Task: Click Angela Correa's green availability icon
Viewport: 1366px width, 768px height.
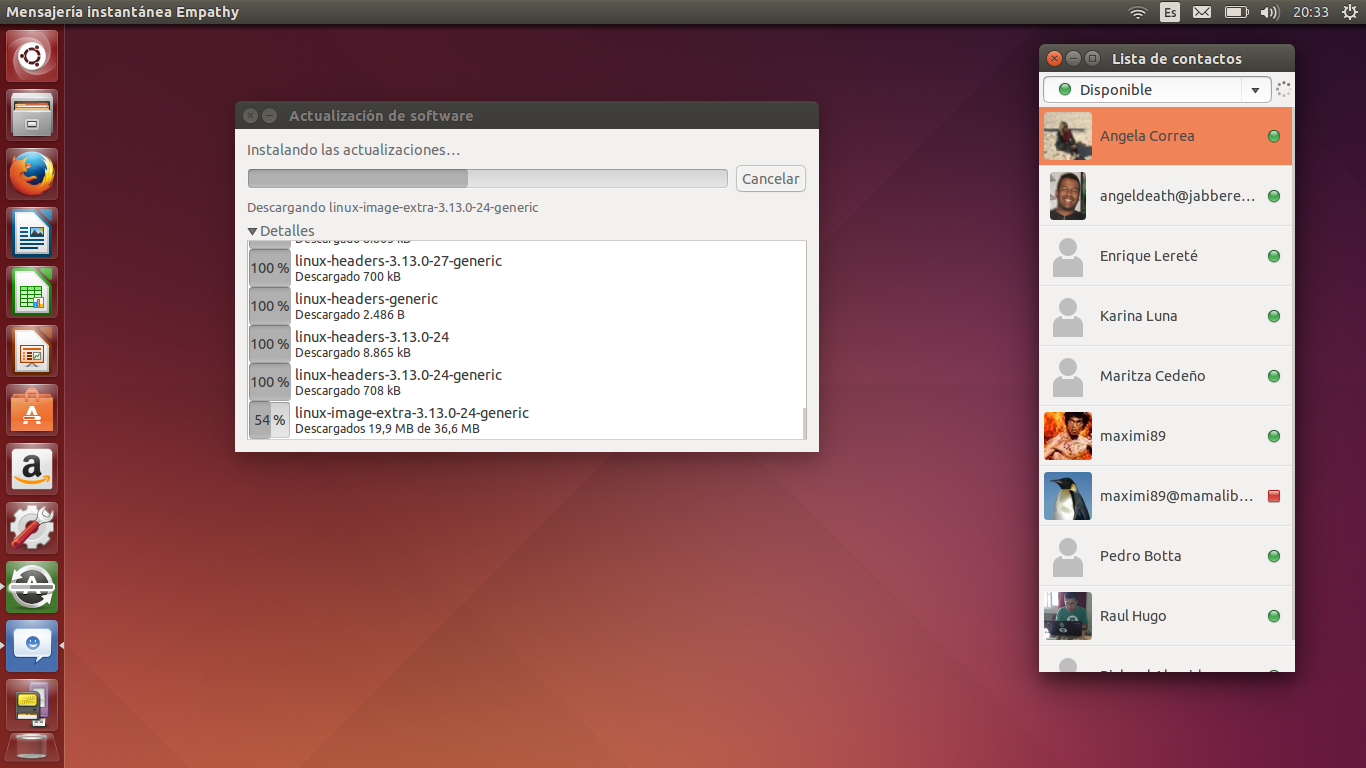Action: [x=1274, y=136]
